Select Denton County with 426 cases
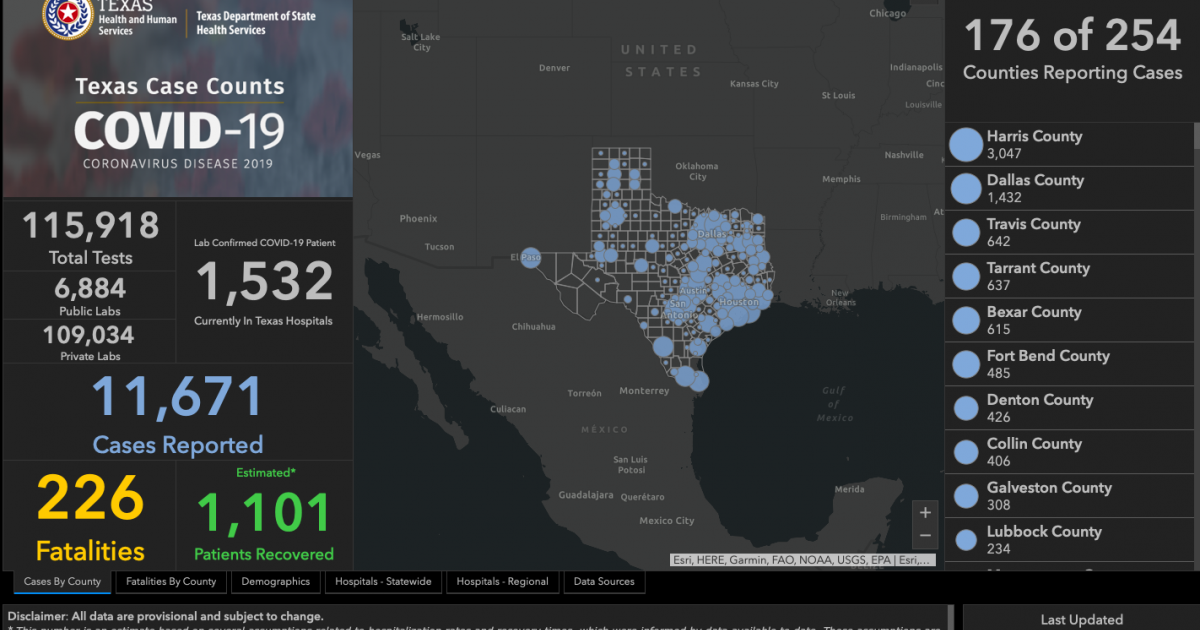This screenshot has height=630, width=1200. click(x=1069, y=409)
